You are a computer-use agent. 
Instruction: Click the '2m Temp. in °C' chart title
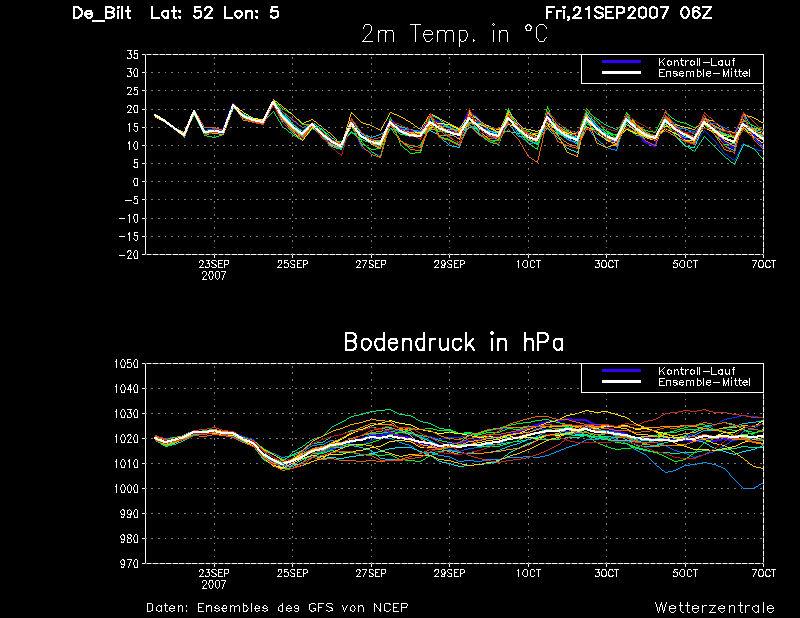454,34
